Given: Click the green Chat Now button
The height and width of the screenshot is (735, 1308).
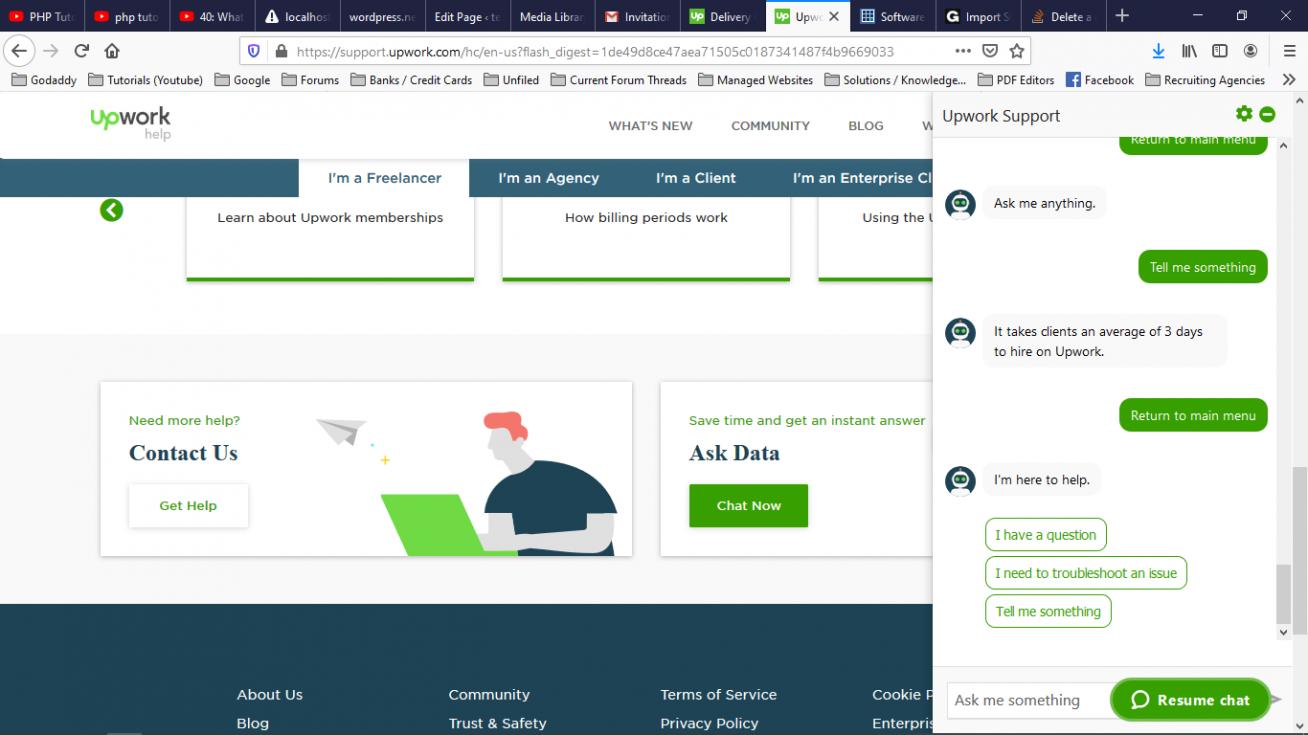Looking at the screenshot, I should tap(748, 506).
